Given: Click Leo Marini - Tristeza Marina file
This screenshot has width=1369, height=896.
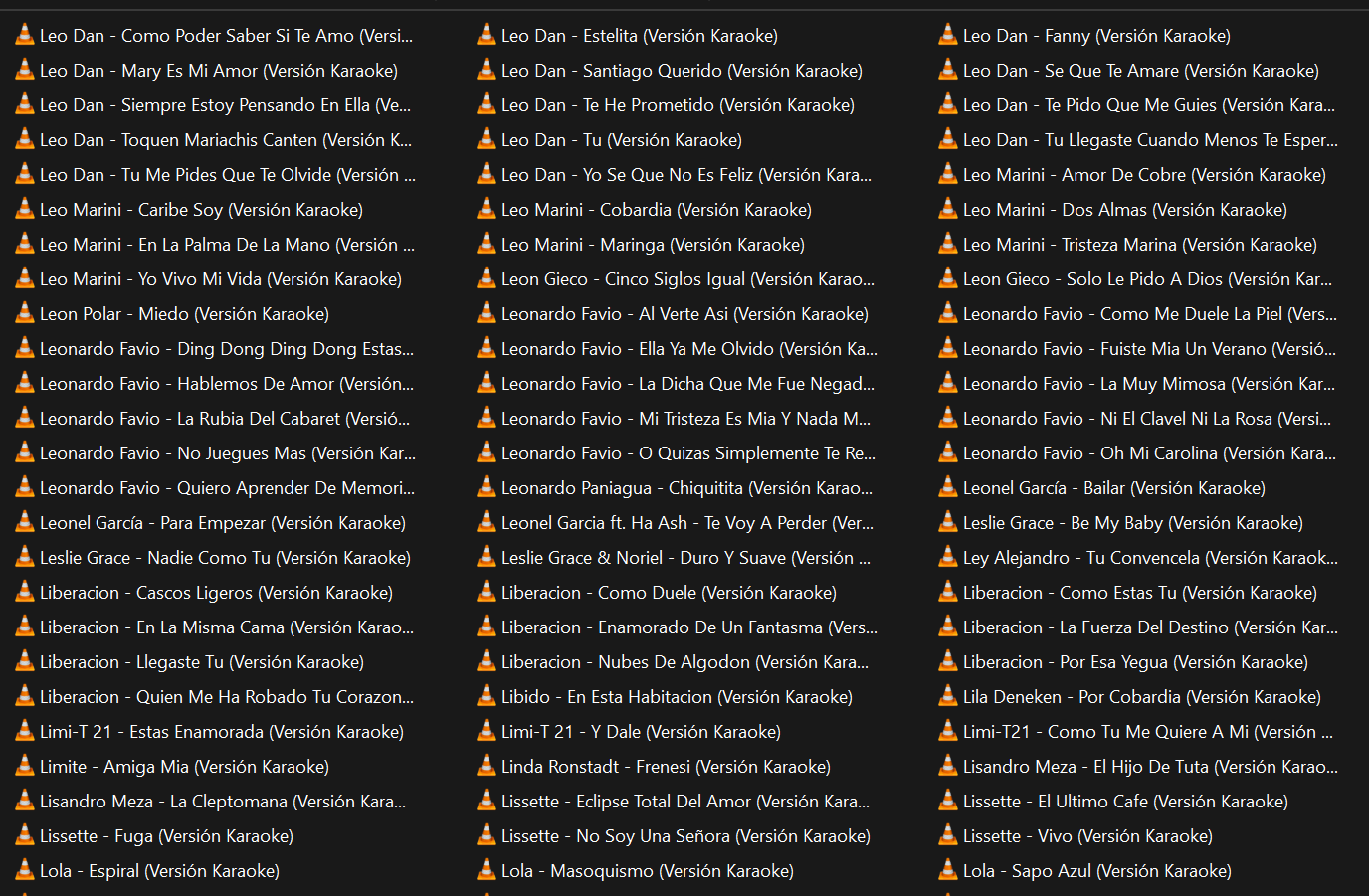Looking at the screenshot, I should 1128,244.
